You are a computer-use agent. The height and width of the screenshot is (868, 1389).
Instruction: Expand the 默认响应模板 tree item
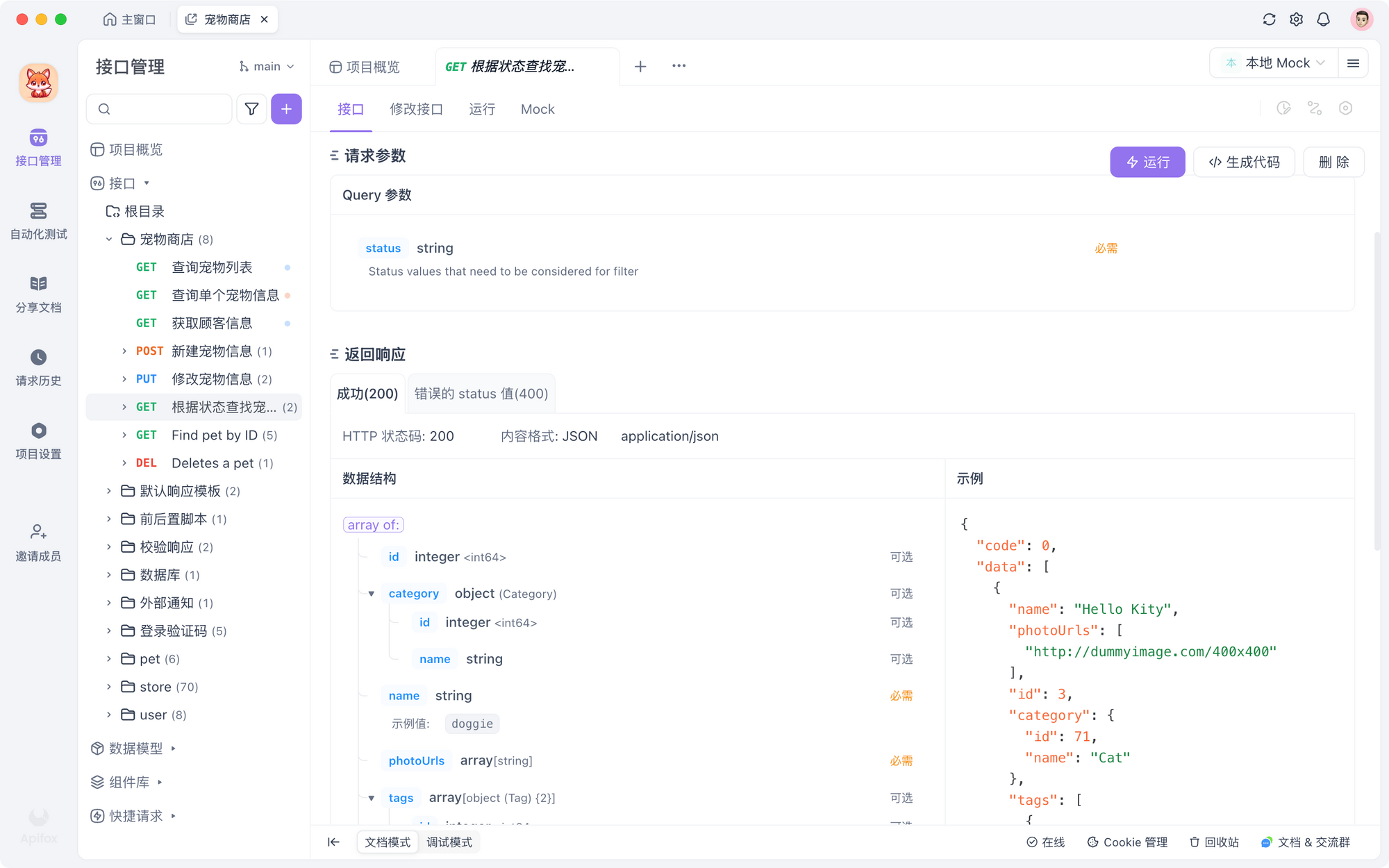tap(109, 491)
